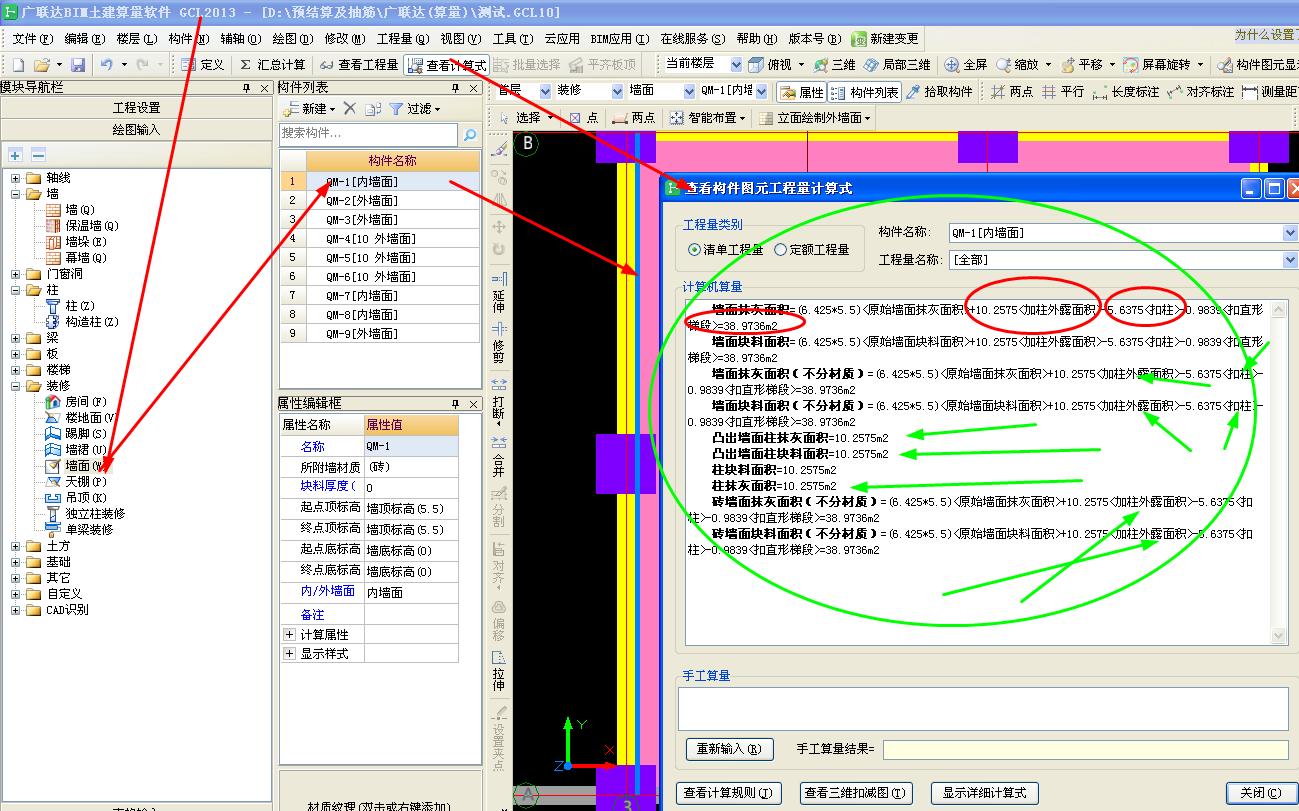This screenshot has width=1299, height=811.
Task: Expand the 门窗洞 tree folder
Action: (16, 274)
